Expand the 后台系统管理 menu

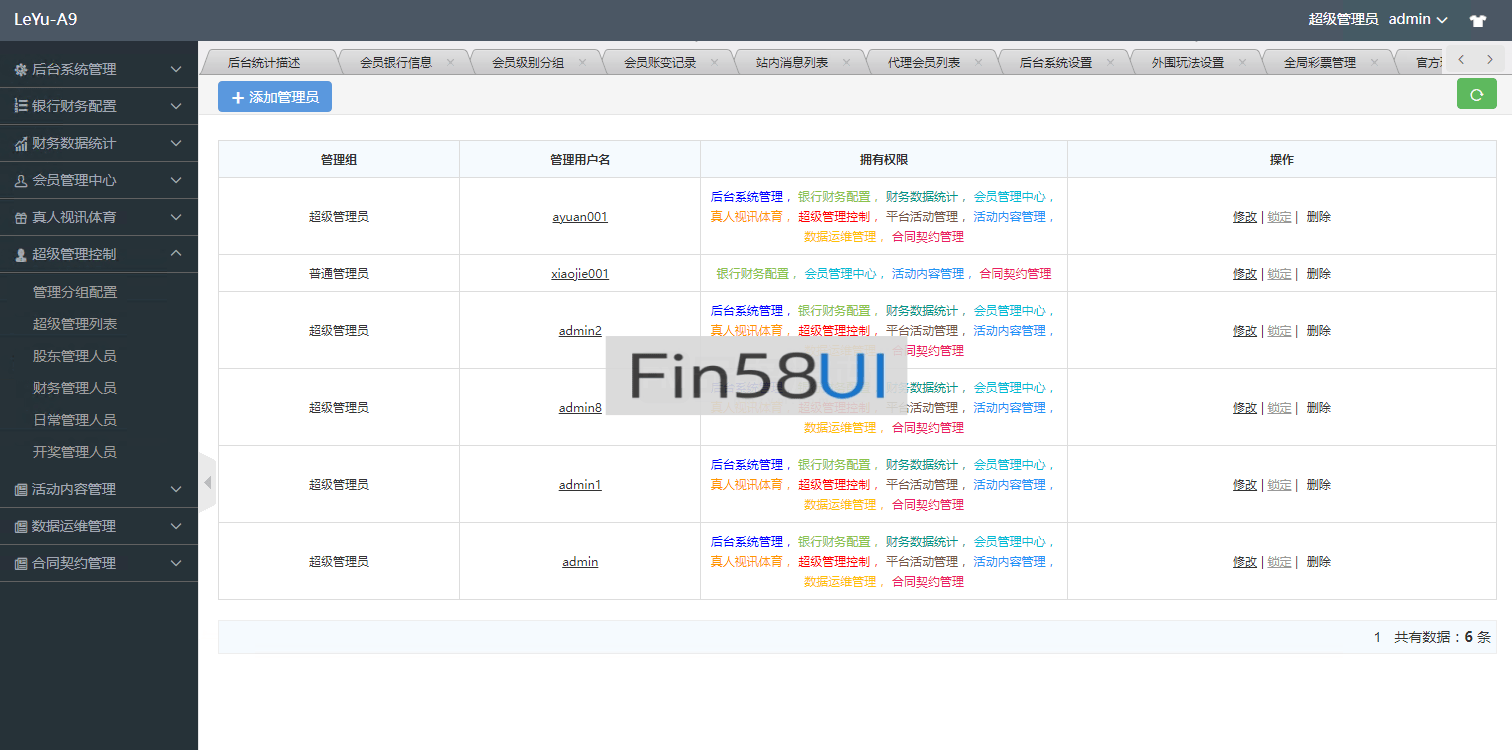click(x=98, y=69)
